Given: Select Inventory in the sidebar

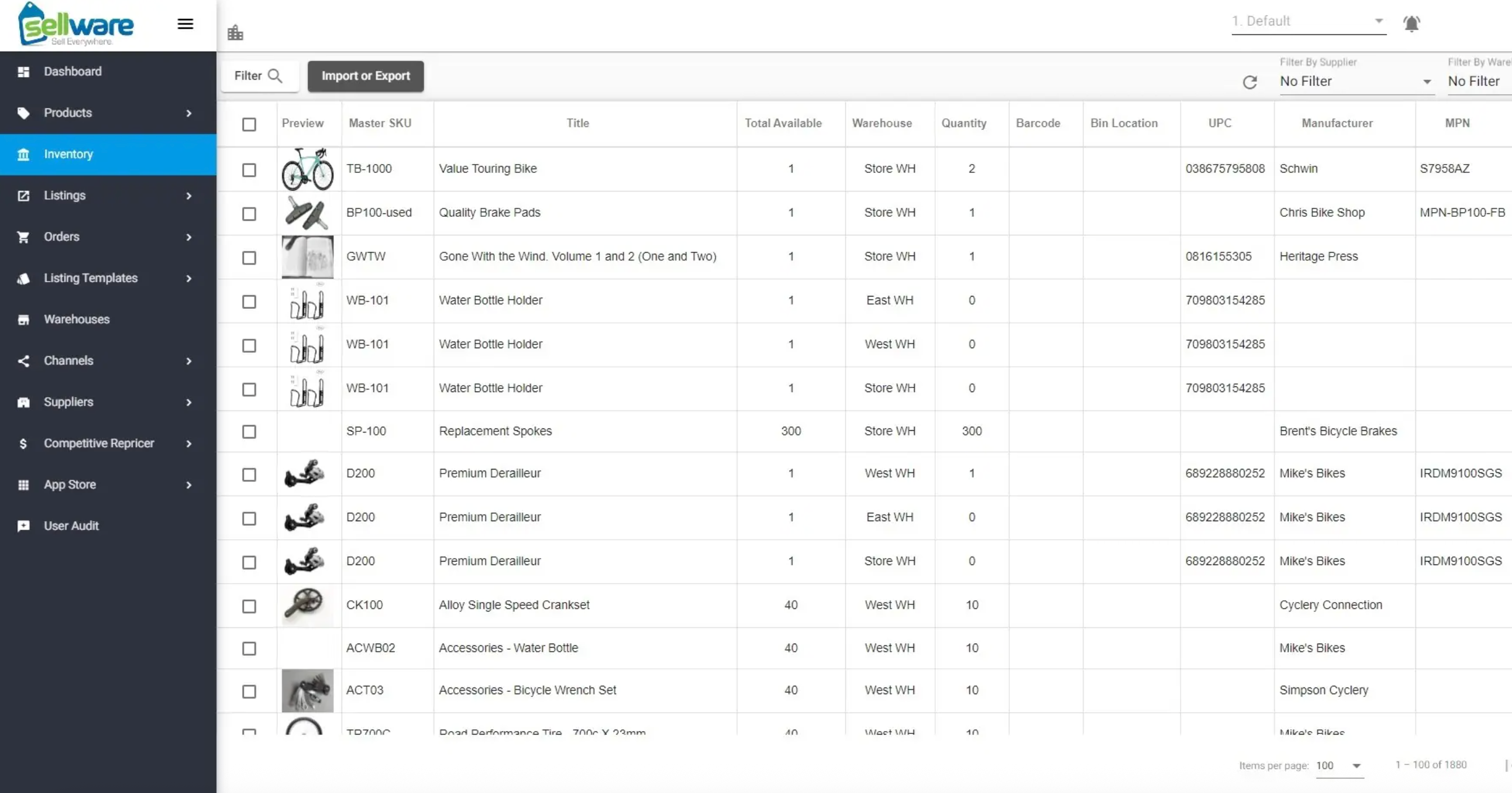Looking at the screenshot, I should (108, 154).
